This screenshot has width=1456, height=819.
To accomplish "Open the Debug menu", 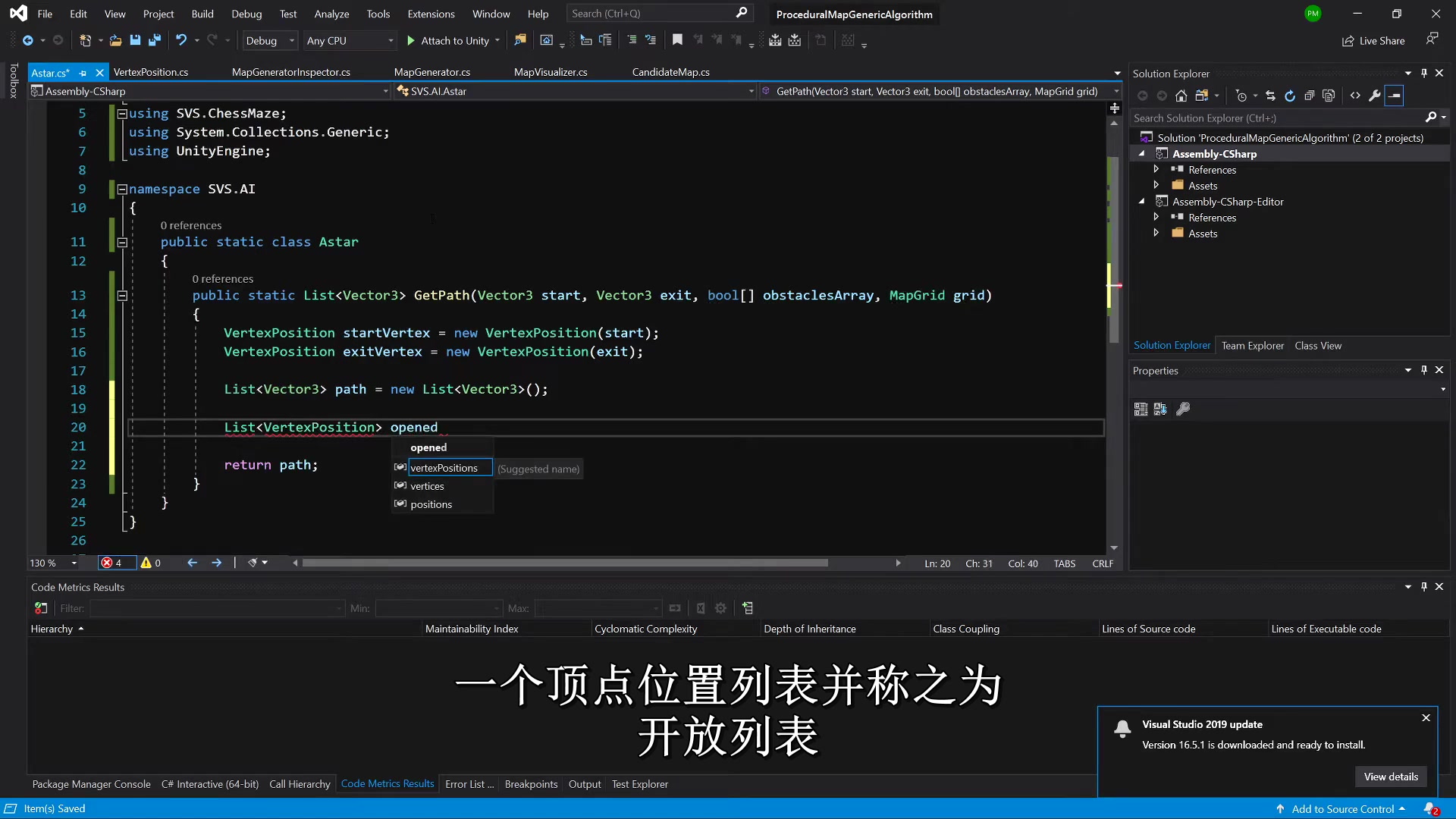I will 246,14.
